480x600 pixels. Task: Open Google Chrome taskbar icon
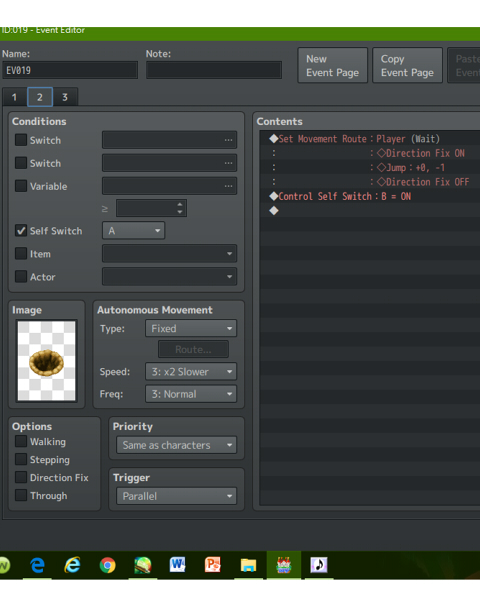pyautogui.click(x=108, y=565)
